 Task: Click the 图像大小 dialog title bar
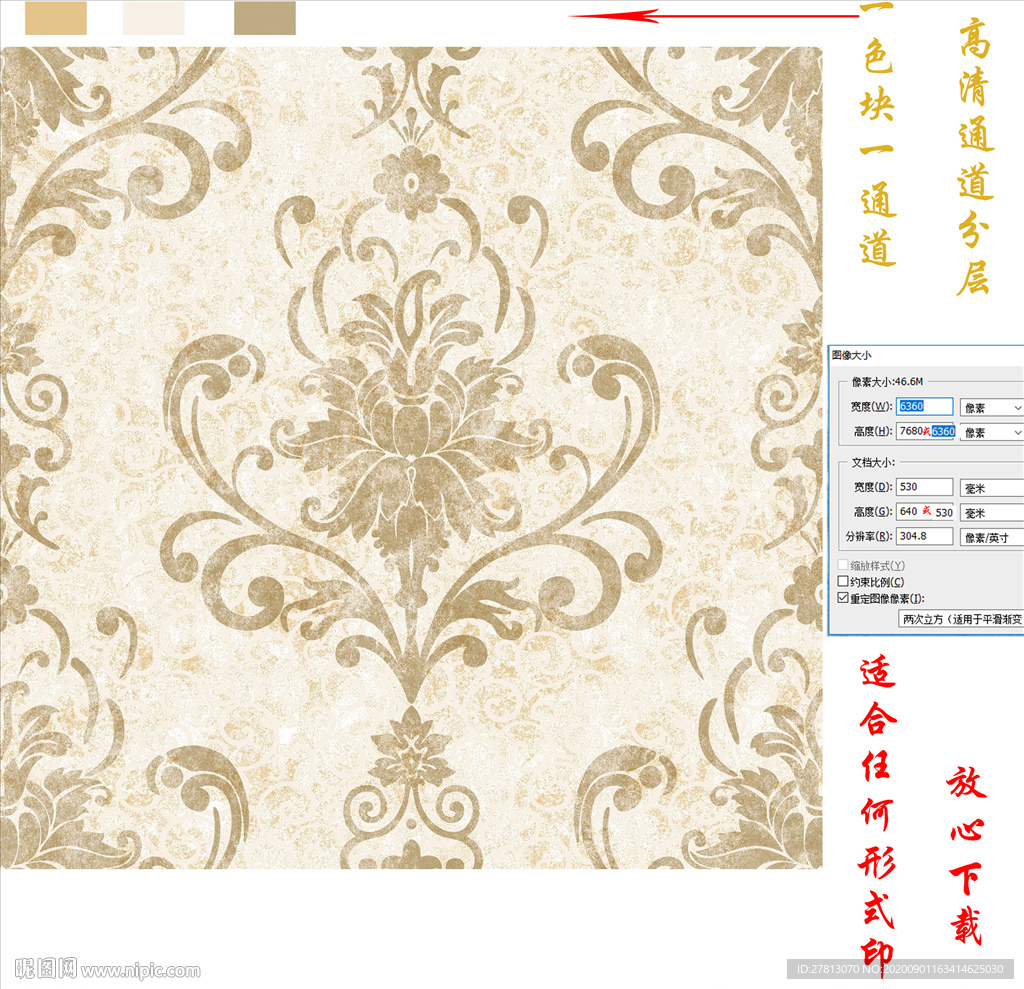pos(926,355)
